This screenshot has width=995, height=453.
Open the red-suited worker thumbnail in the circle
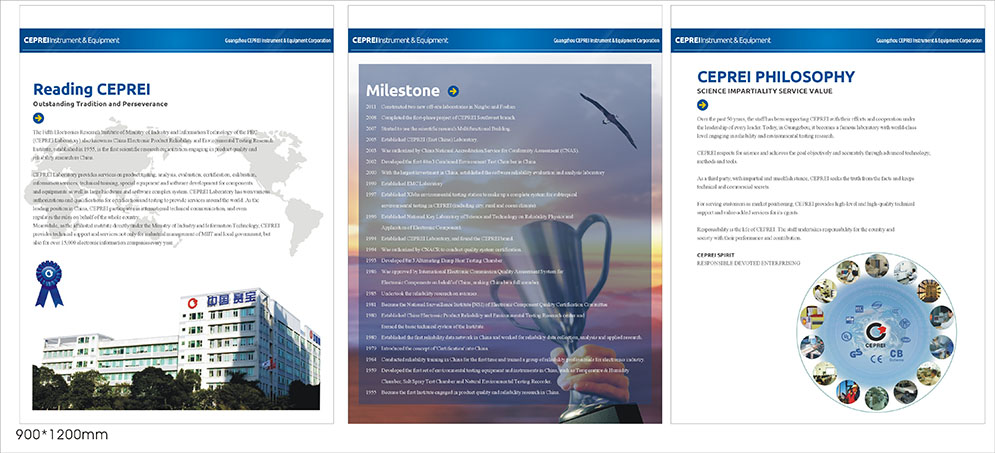point(847,391)
